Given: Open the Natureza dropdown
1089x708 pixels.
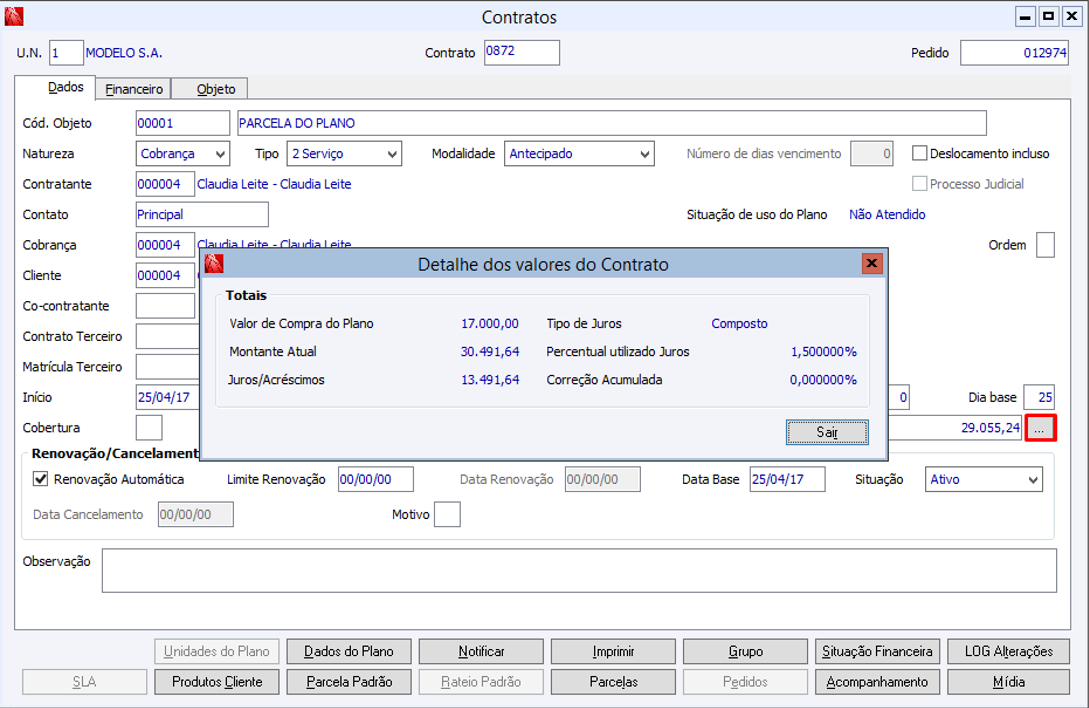Looking at the screenshot, I should click(x=183, y=154).
